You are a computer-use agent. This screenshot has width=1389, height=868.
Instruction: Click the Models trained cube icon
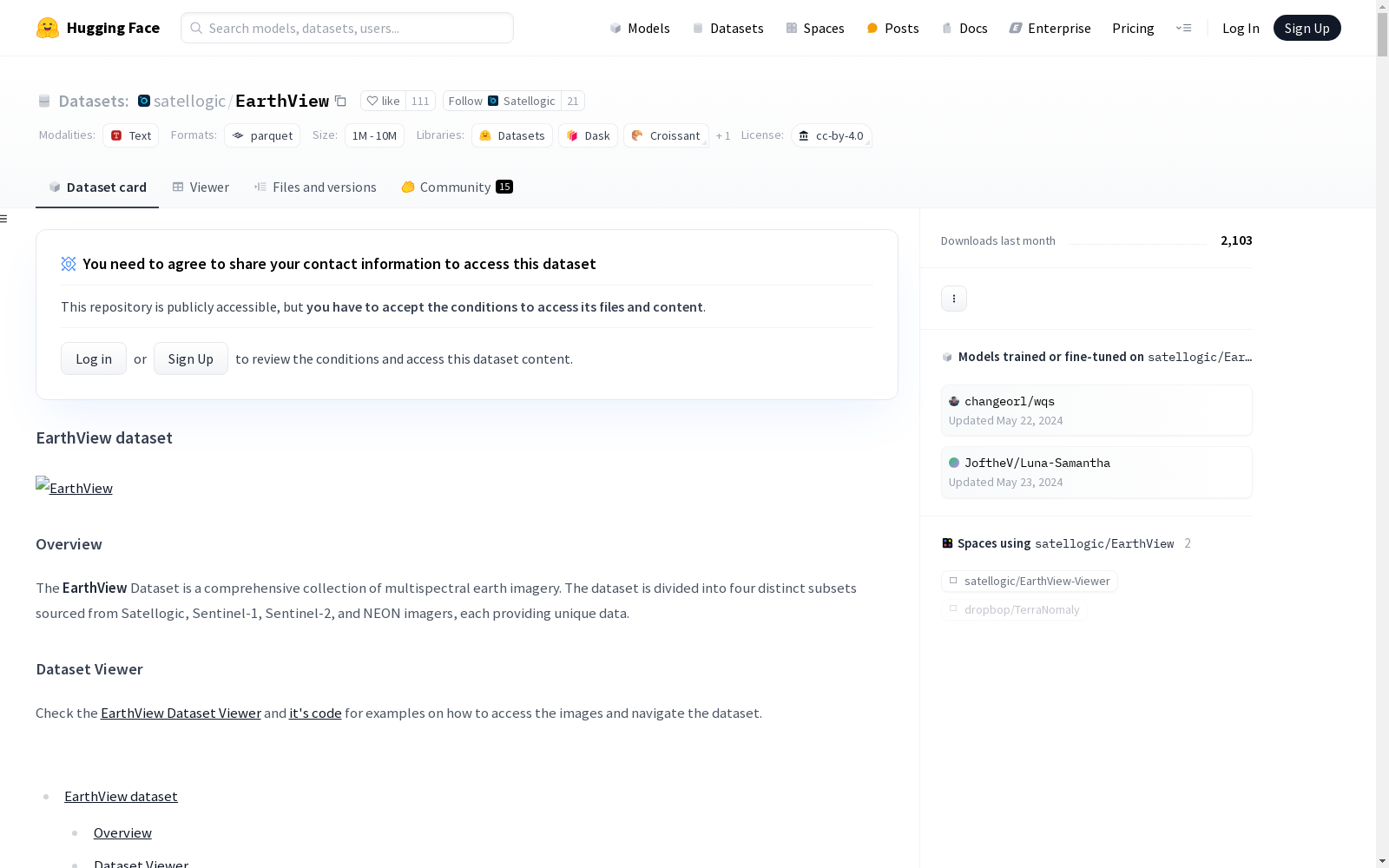(947, 357)
